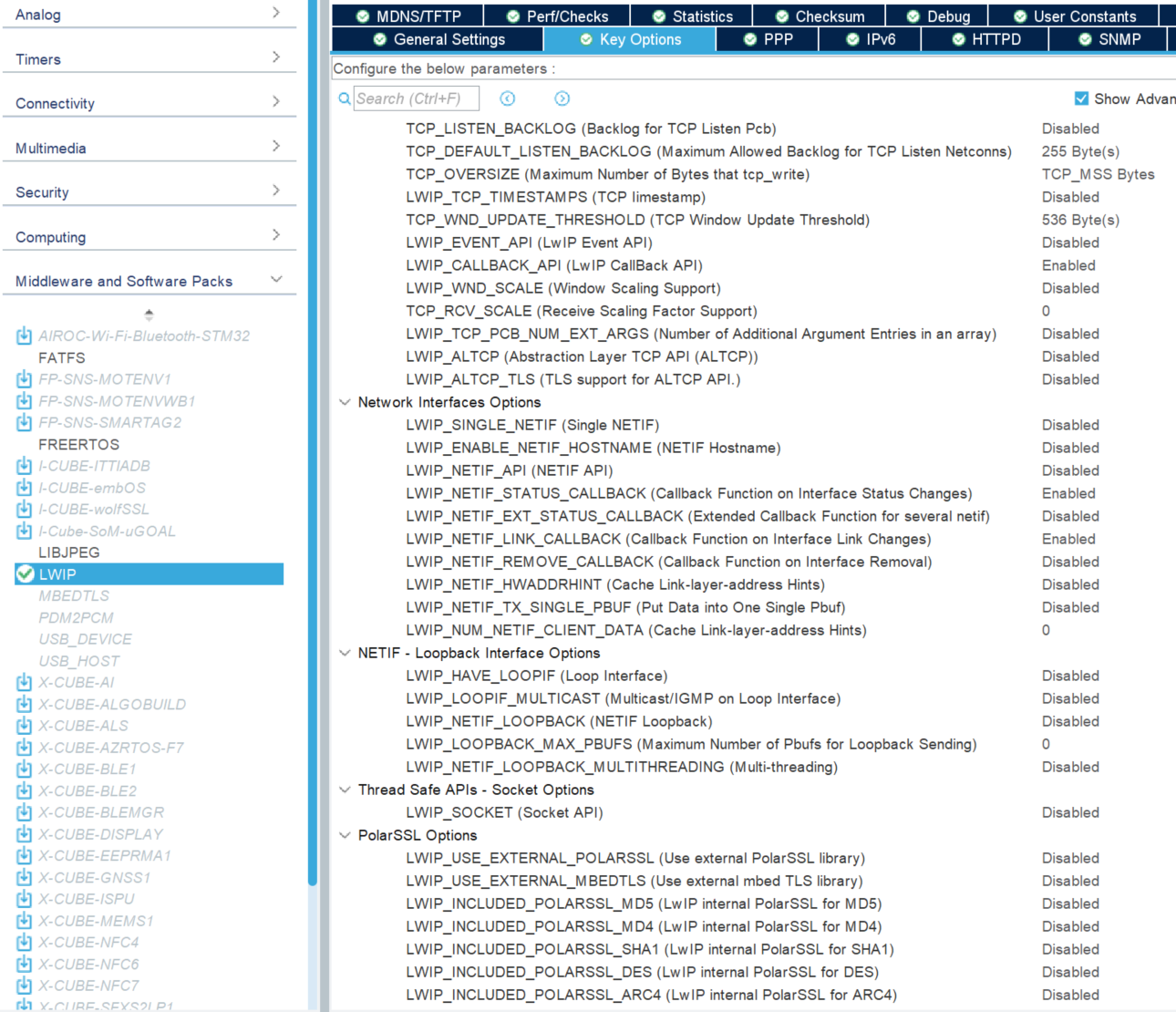Click the download icon next to I-CUBE-wolfSSL
The height and width of the screenshot is (1012, 1176).
[x=23, y=510]
